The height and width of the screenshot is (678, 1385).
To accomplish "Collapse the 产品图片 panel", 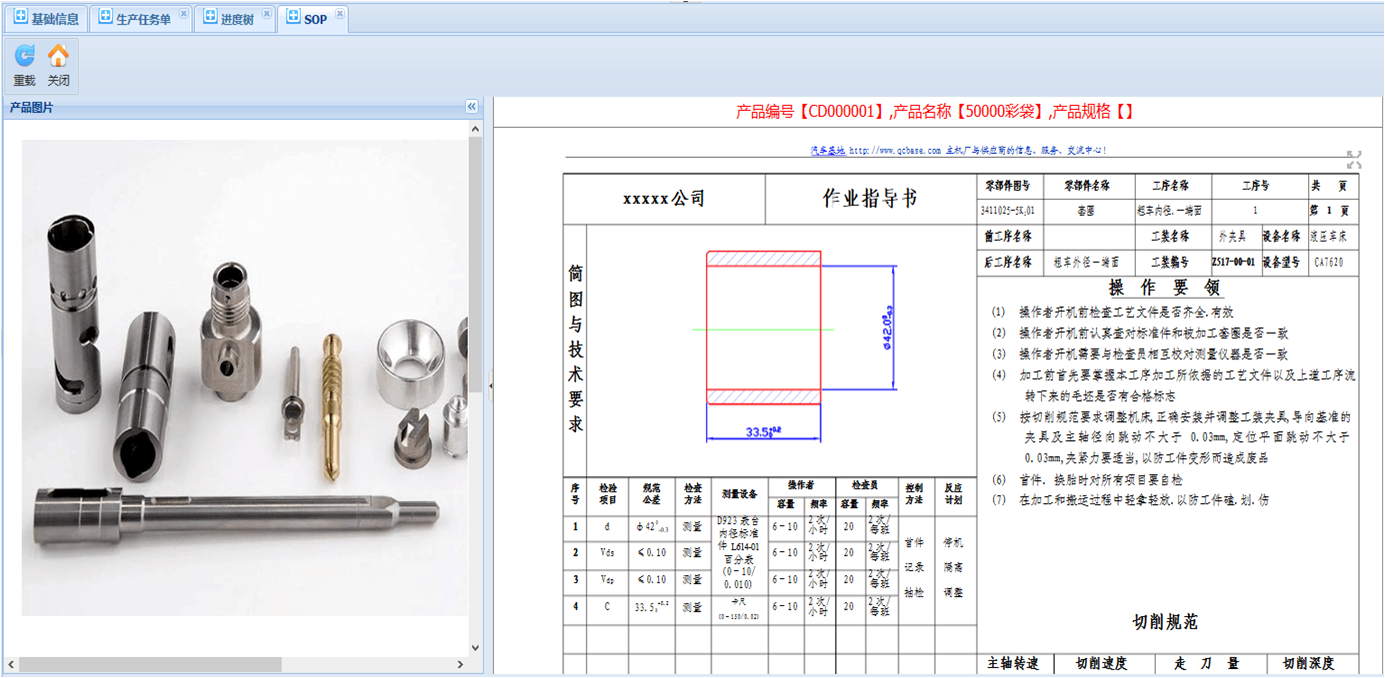I will (472, 107).
